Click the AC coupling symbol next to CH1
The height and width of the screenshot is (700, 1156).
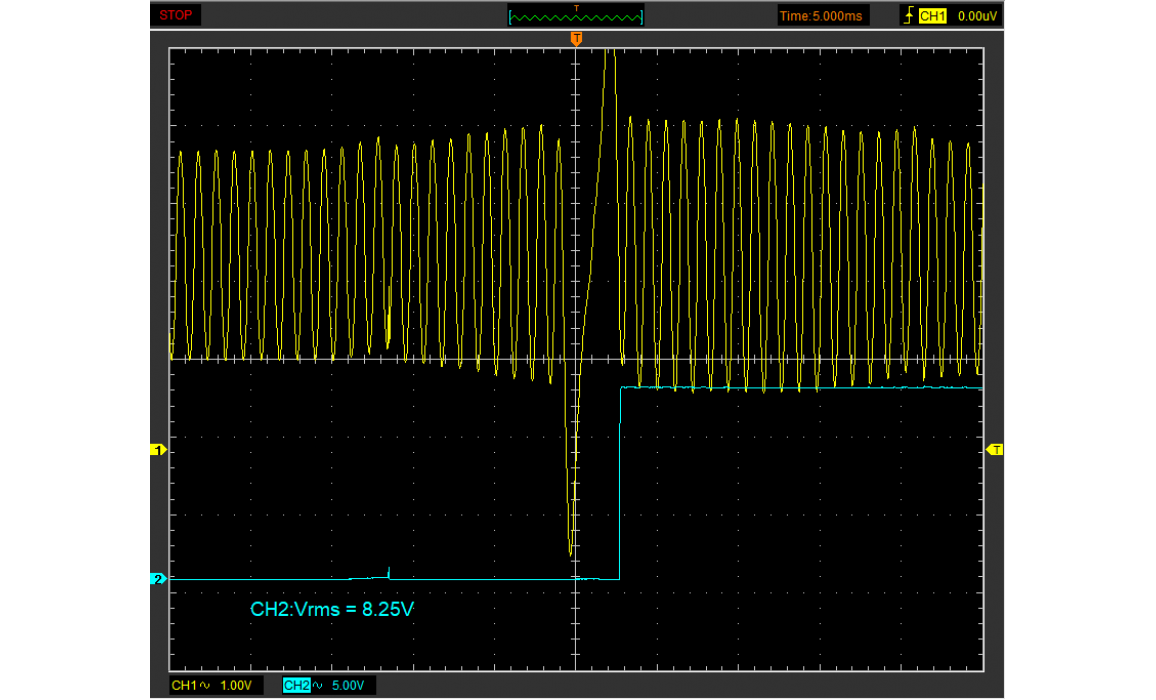click(203, 685)
